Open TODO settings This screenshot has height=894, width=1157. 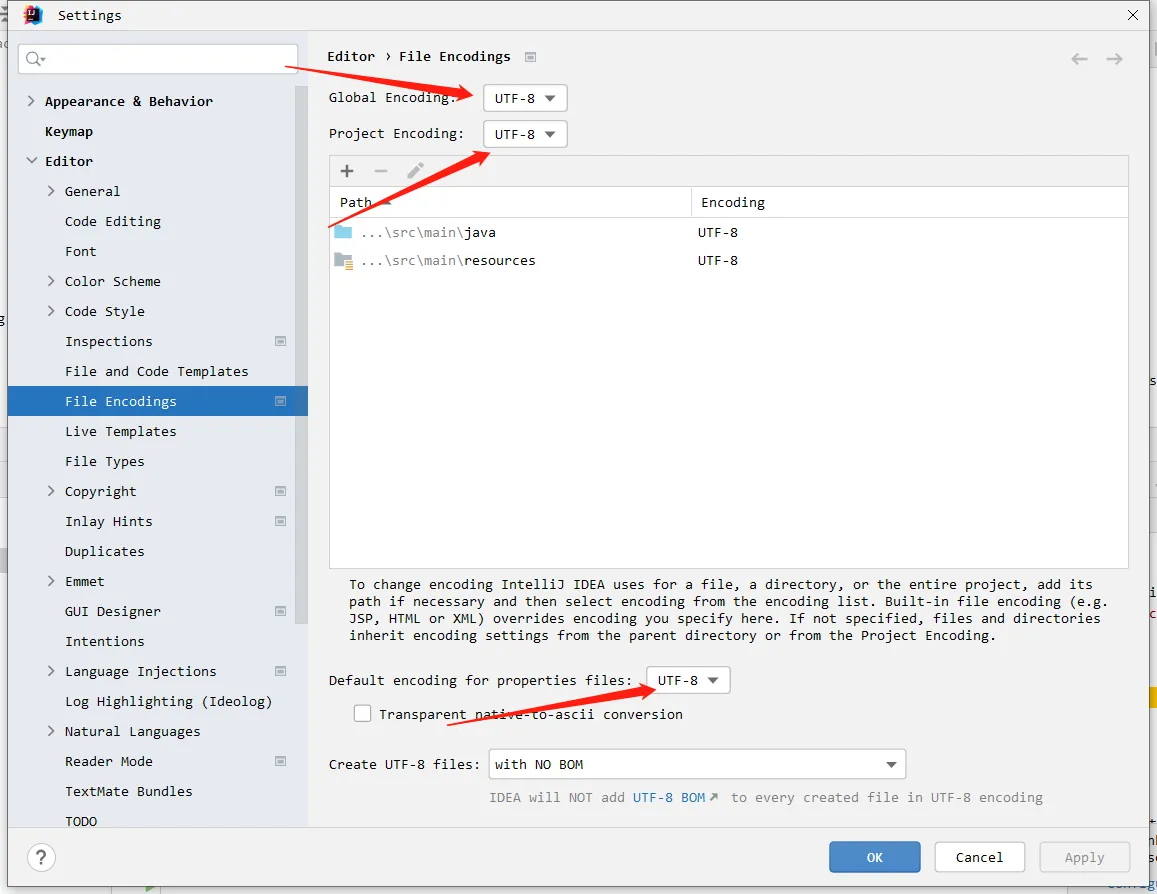pyautogui.click(x=81, y=821)
